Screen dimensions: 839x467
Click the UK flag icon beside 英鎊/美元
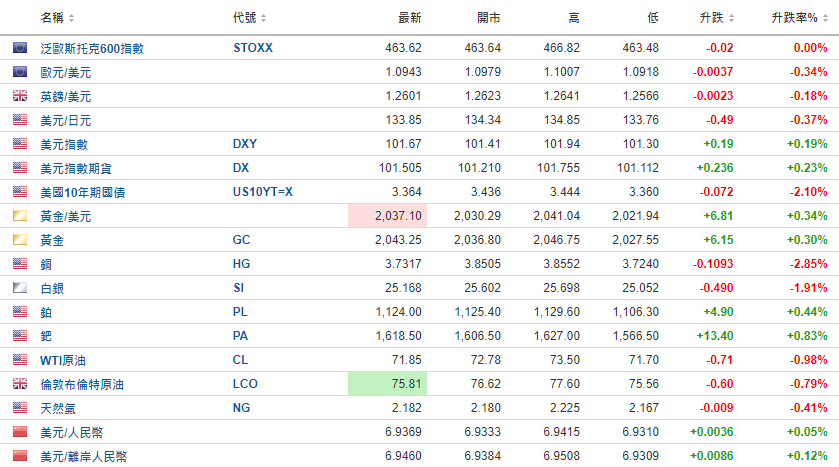point(20,96)
